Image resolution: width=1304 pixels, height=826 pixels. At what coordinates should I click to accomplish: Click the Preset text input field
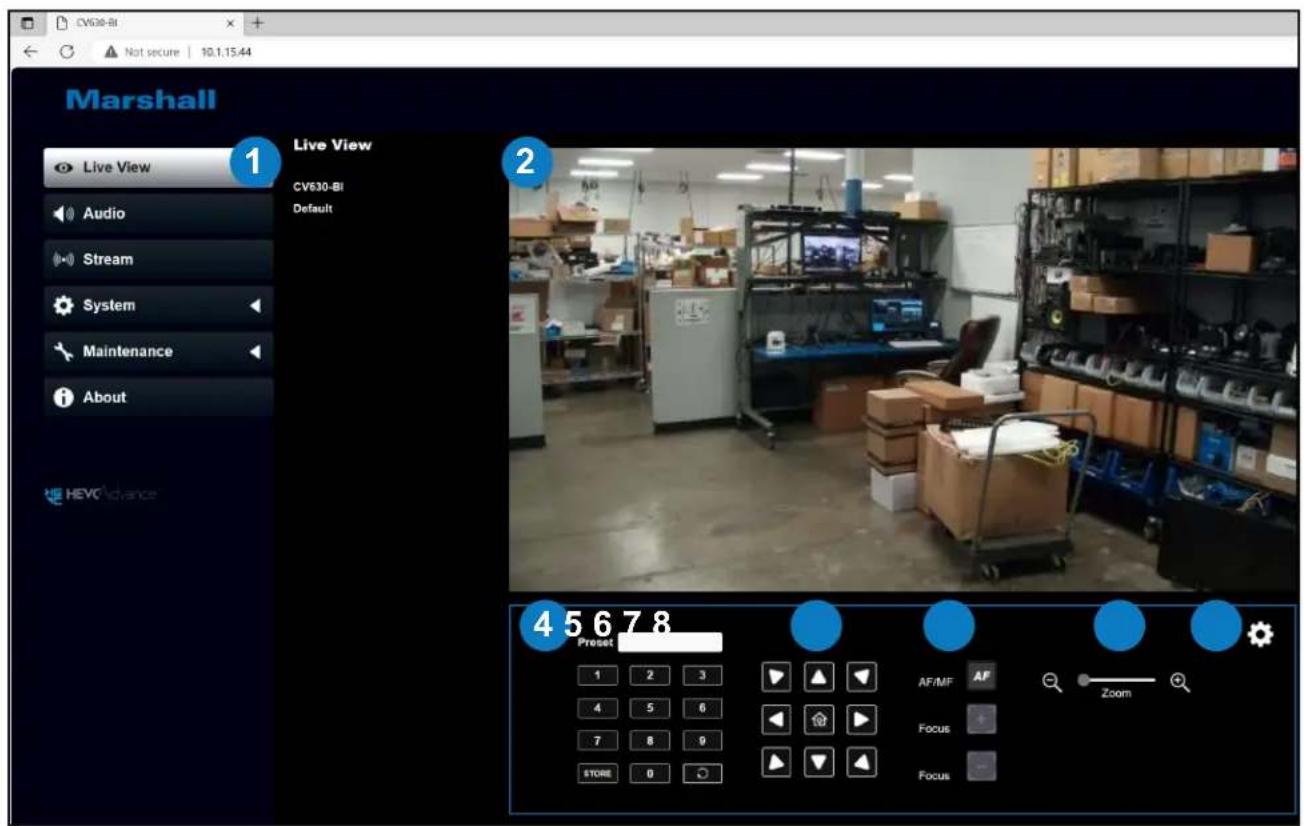pyautogui.click(x=669, y=642)
